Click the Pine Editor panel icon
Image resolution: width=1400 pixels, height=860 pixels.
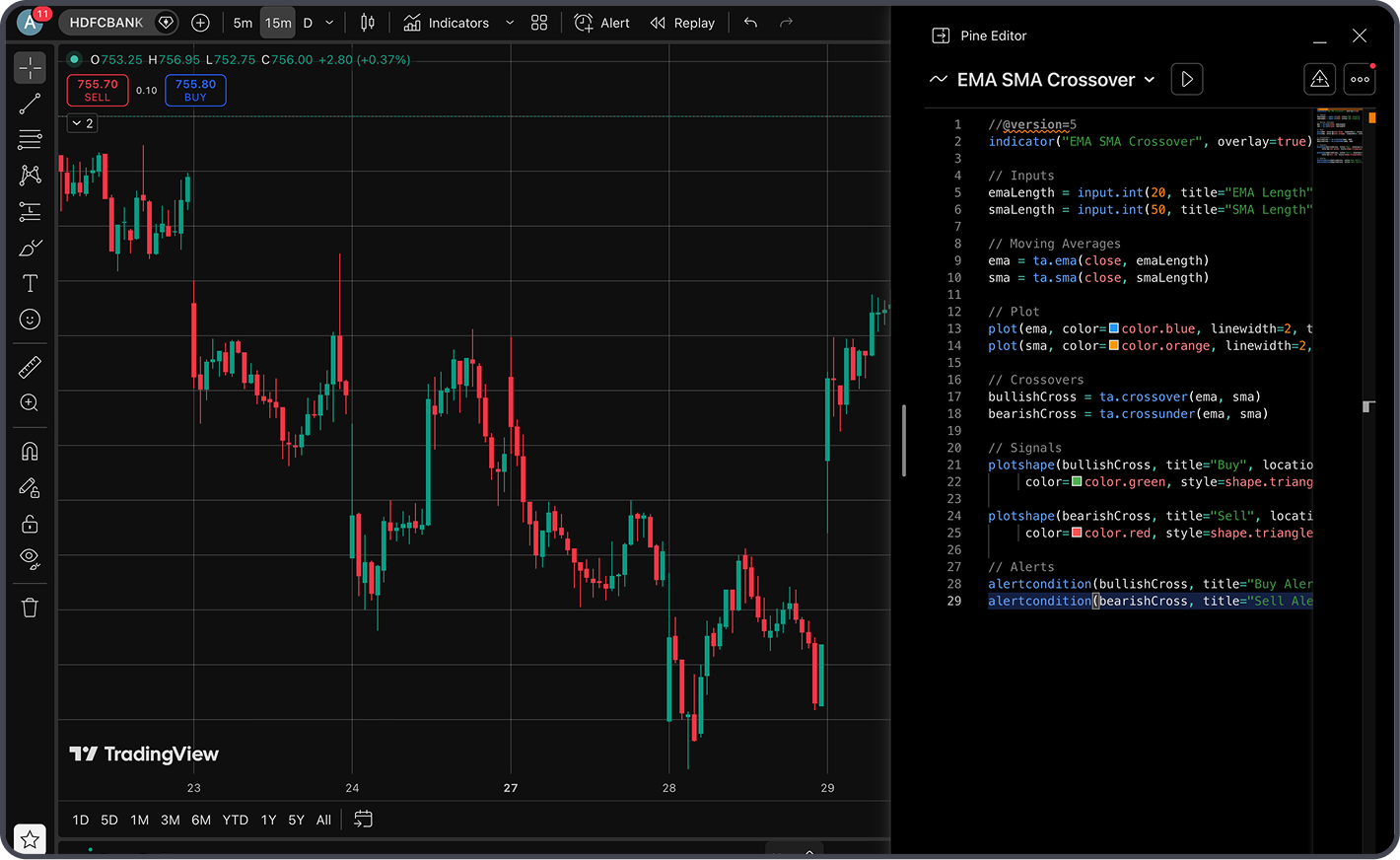click(941, 36)
